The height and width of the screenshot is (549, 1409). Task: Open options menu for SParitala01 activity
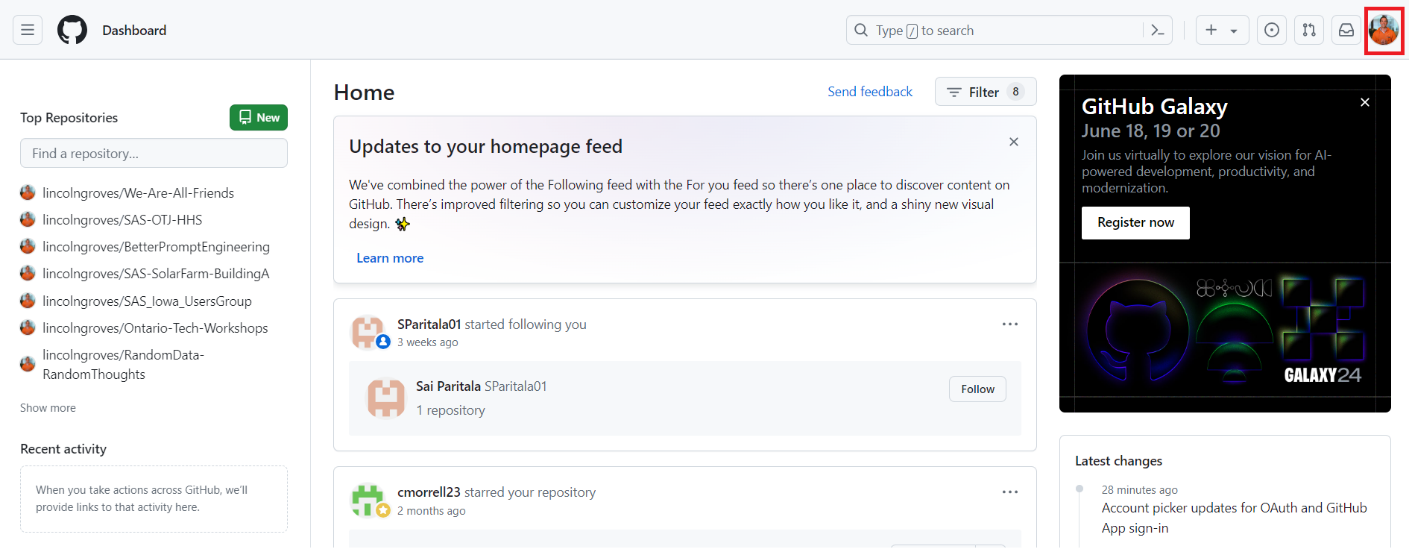pyautogui.click(x=1010, y=324)
